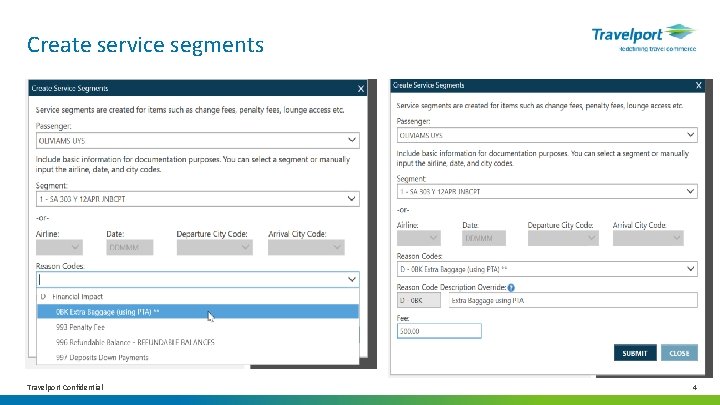Viewport: 720px width, 405px height.
Task: Click the Fee input field
Action: click(439, 331)
